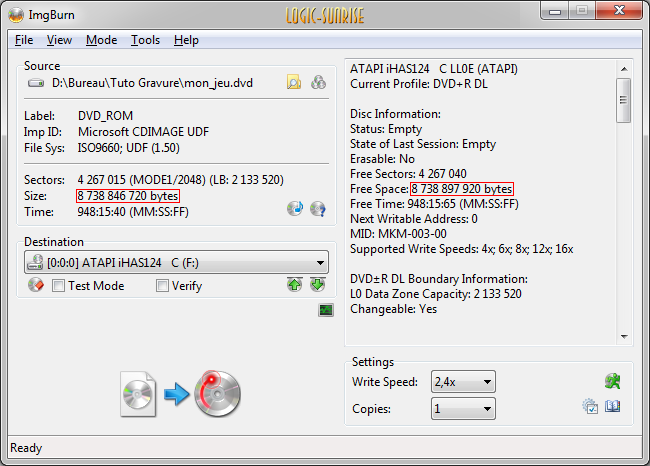Screen dimensions: 650x466
Task: Open the File menu
Action: 24,40
